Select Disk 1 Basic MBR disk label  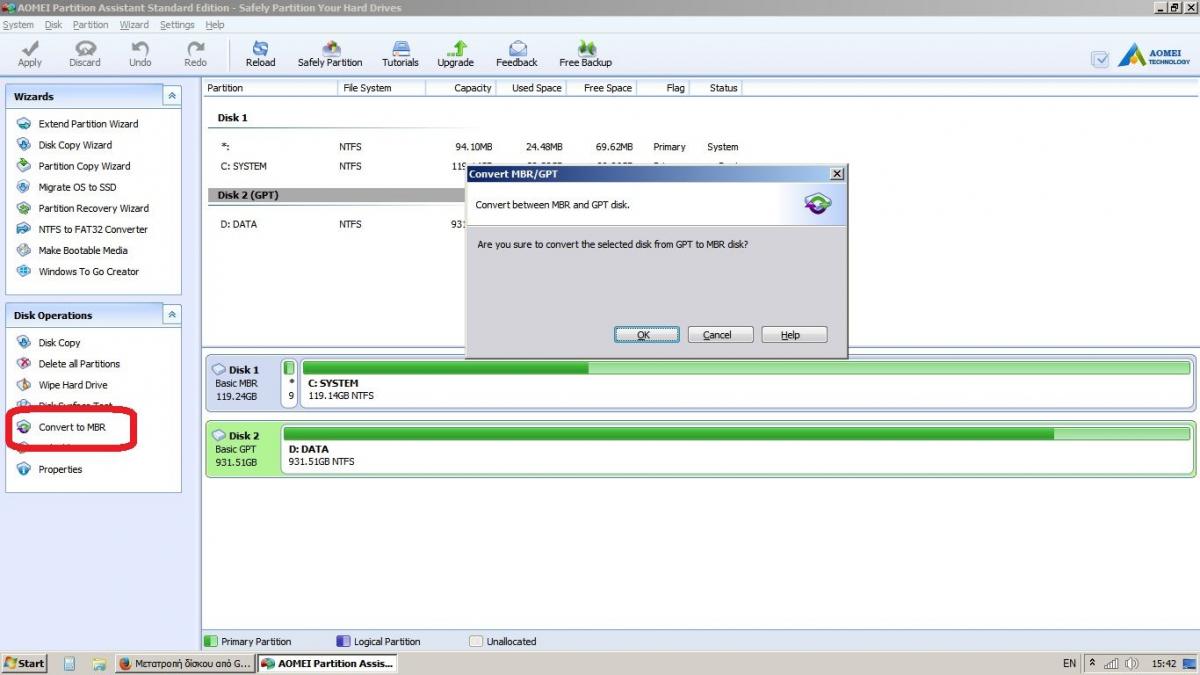(x=241, y=383)
